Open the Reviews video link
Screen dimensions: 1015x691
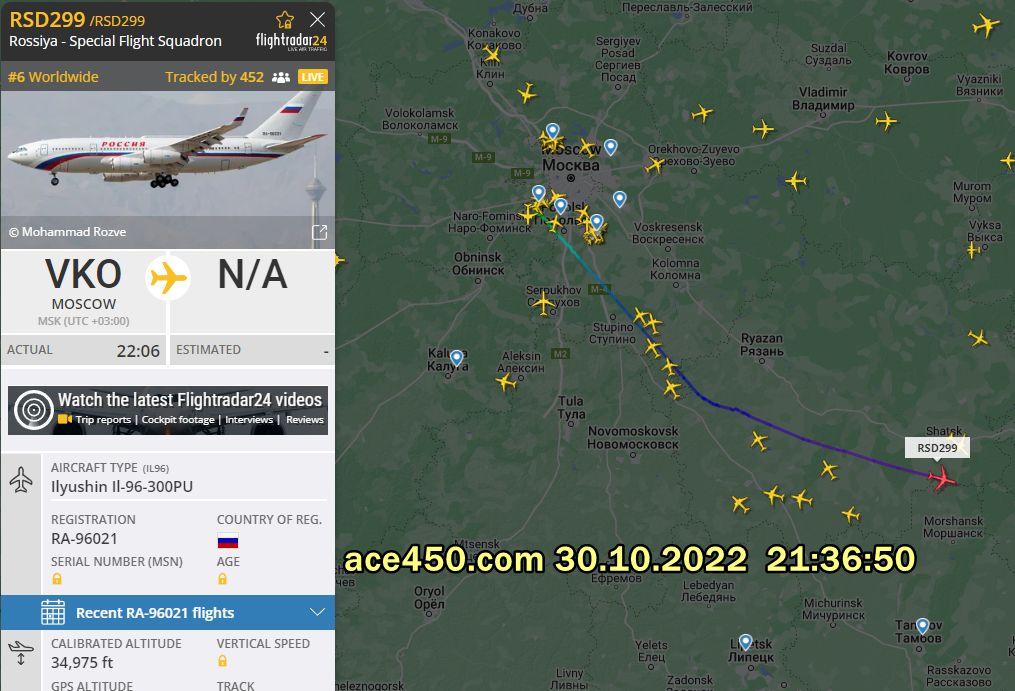click(x=305, y=420)
